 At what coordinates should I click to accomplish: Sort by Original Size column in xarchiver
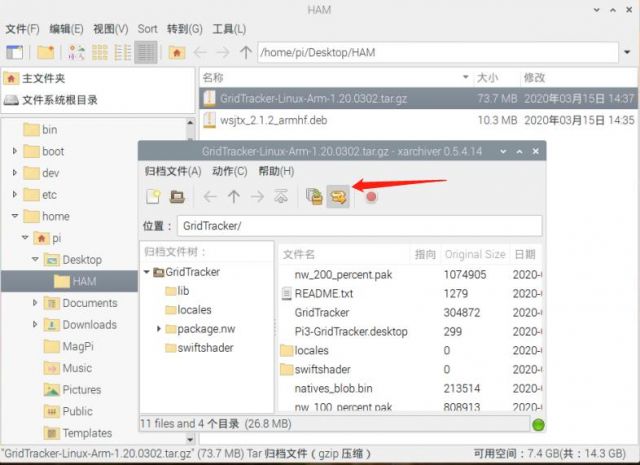(x=475, y=254)
